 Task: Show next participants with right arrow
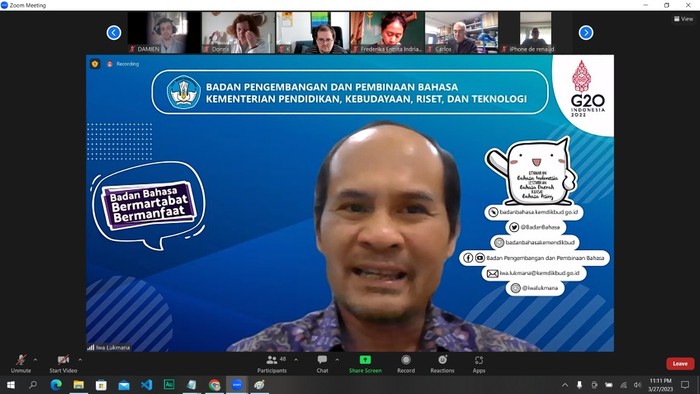pyautogui.click(x=586, y=33)
